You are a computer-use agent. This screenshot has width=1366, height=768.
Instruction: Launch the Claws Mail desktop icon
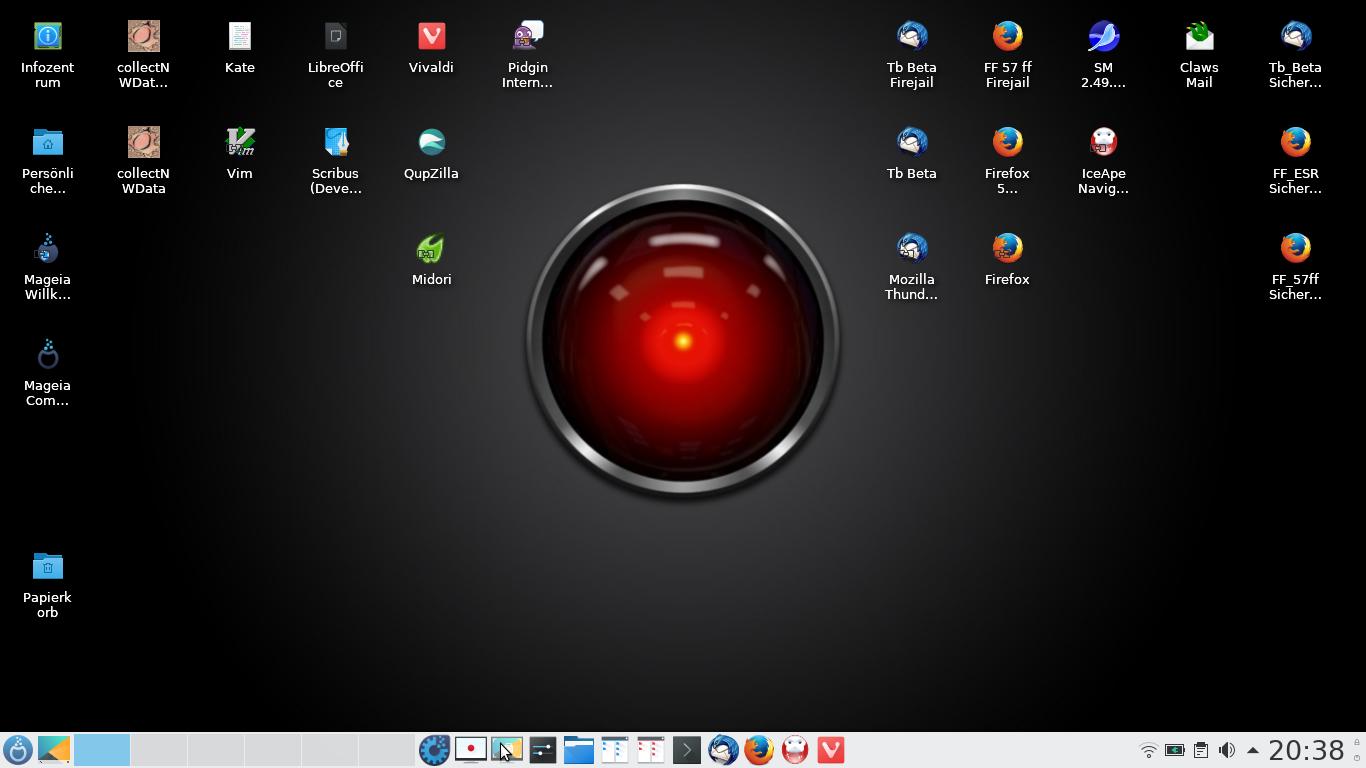point(1200,54)
